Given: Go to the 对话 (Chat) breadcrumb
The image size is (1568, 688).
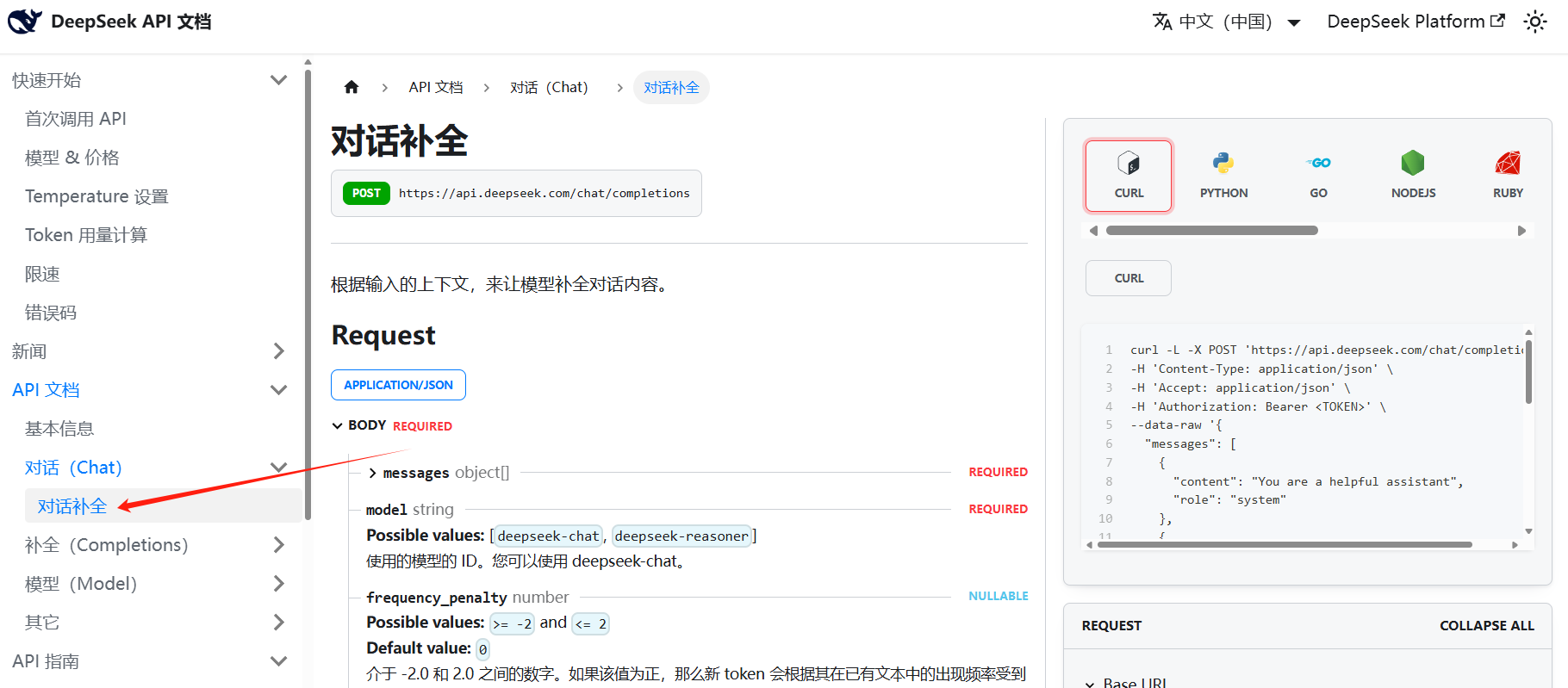Looking at the screenshot, I should (549, 87).
